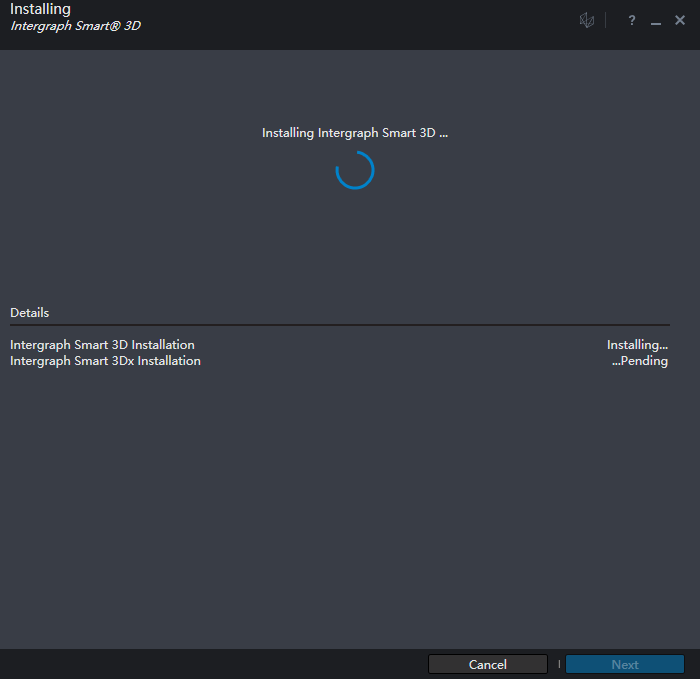Select the Intergraph Smart 3D Installation row
This screenshot has height=679, width=700.
pyautogui.click(x=102, y=345)
